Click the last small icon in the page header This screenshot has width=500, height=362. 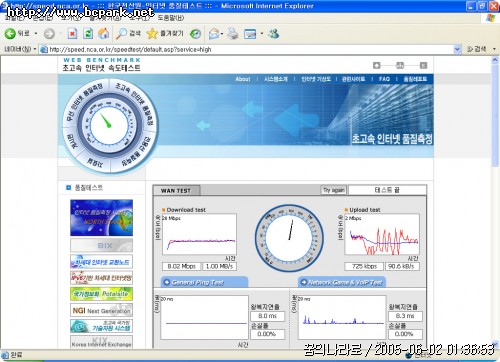click(423, 65)
